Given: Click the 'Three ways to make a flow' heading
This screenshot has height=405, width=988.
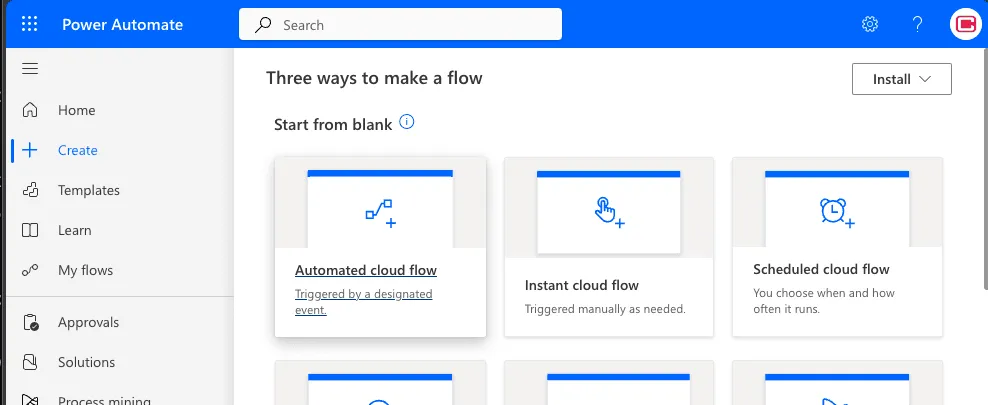Looking at the screenshot, I should point(374,78).
